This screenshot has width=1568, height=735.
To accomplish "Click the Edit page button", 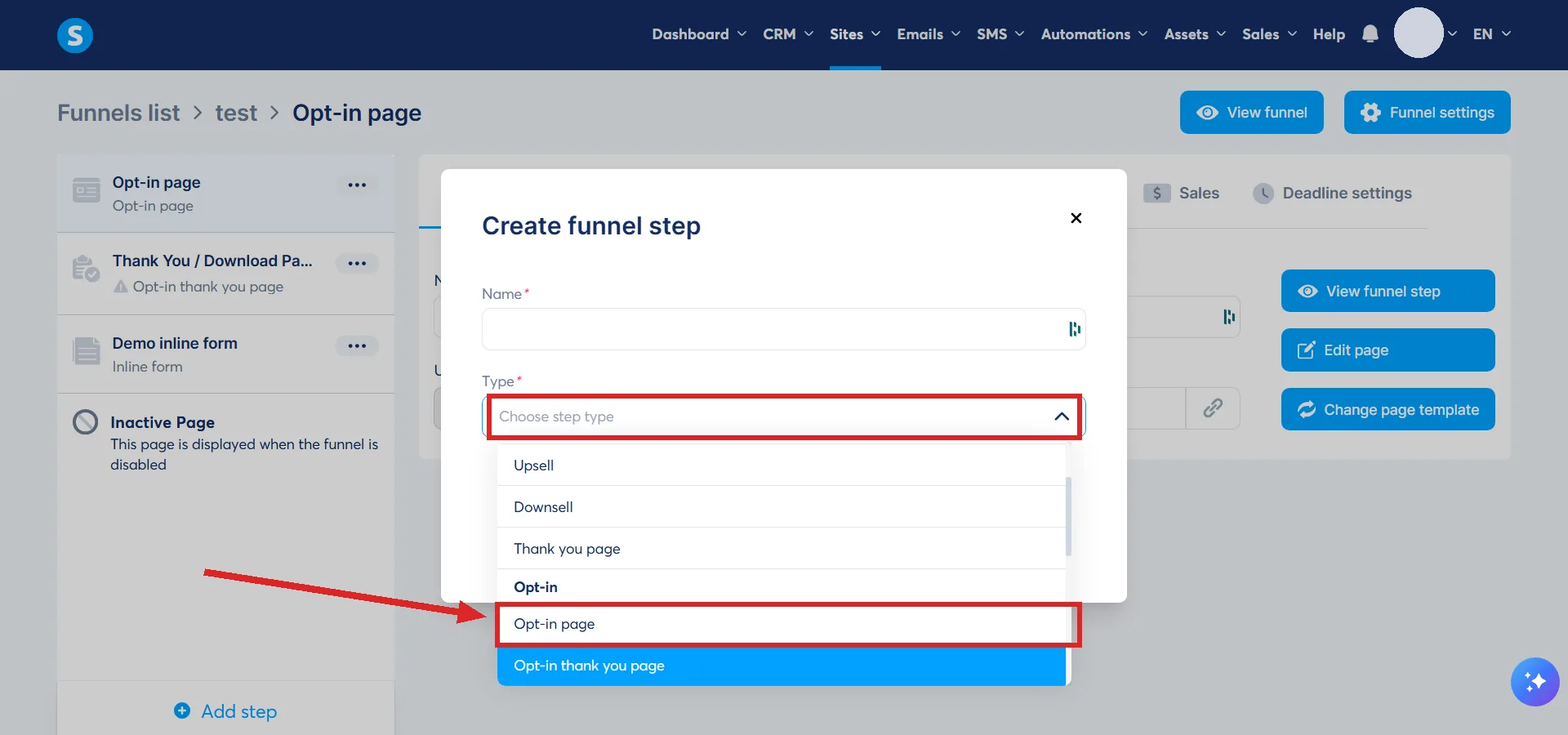I will tap(1388, 350).
